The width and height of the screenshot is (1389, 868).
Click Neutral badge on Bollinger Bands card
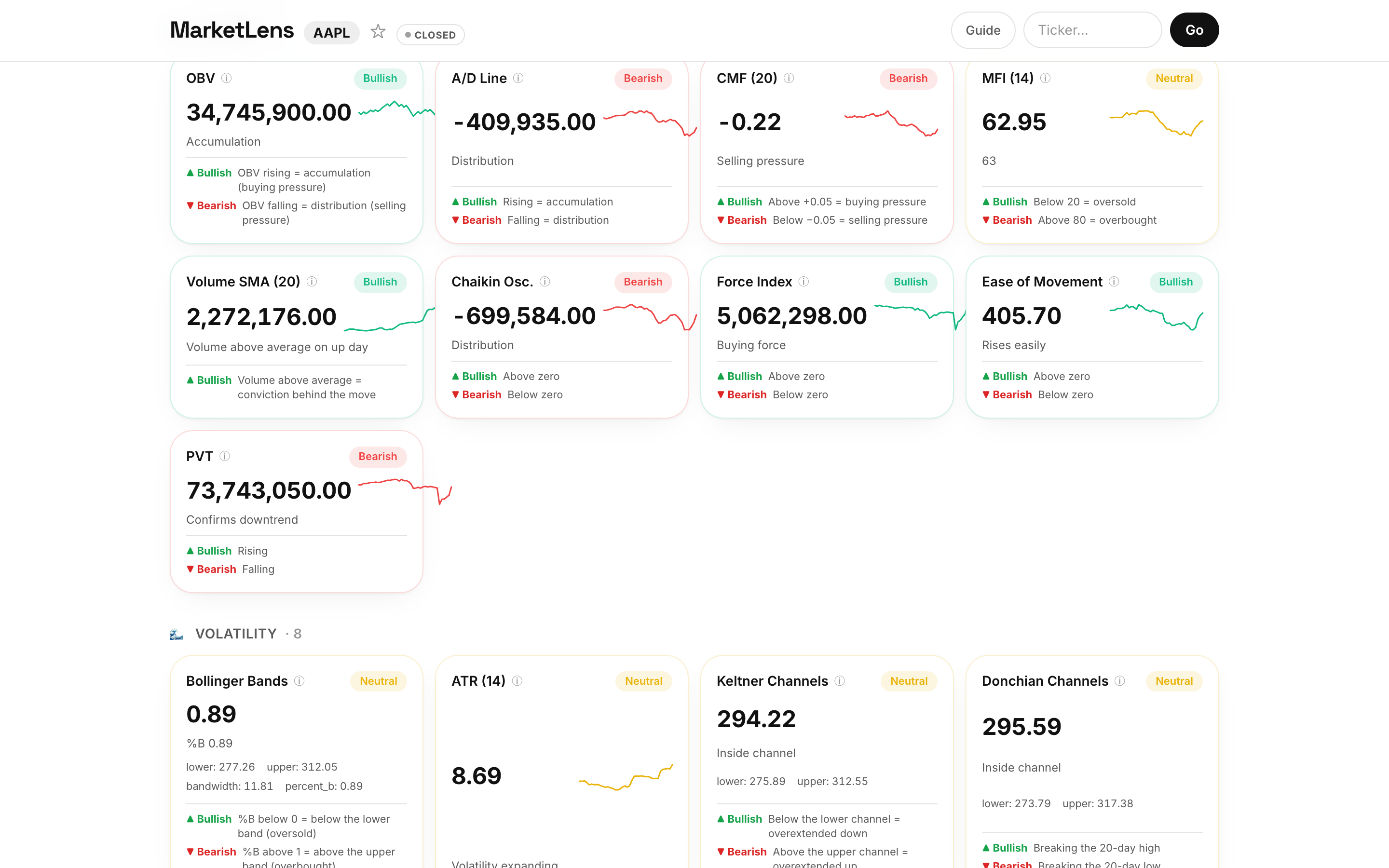[x=378, y=681]
